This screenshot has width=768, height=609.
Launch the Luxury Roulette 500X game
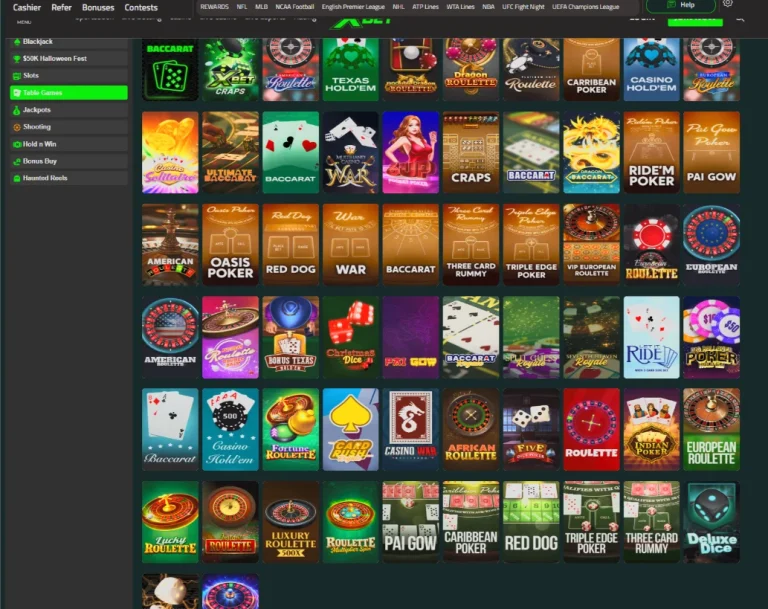tap(290, 522)
